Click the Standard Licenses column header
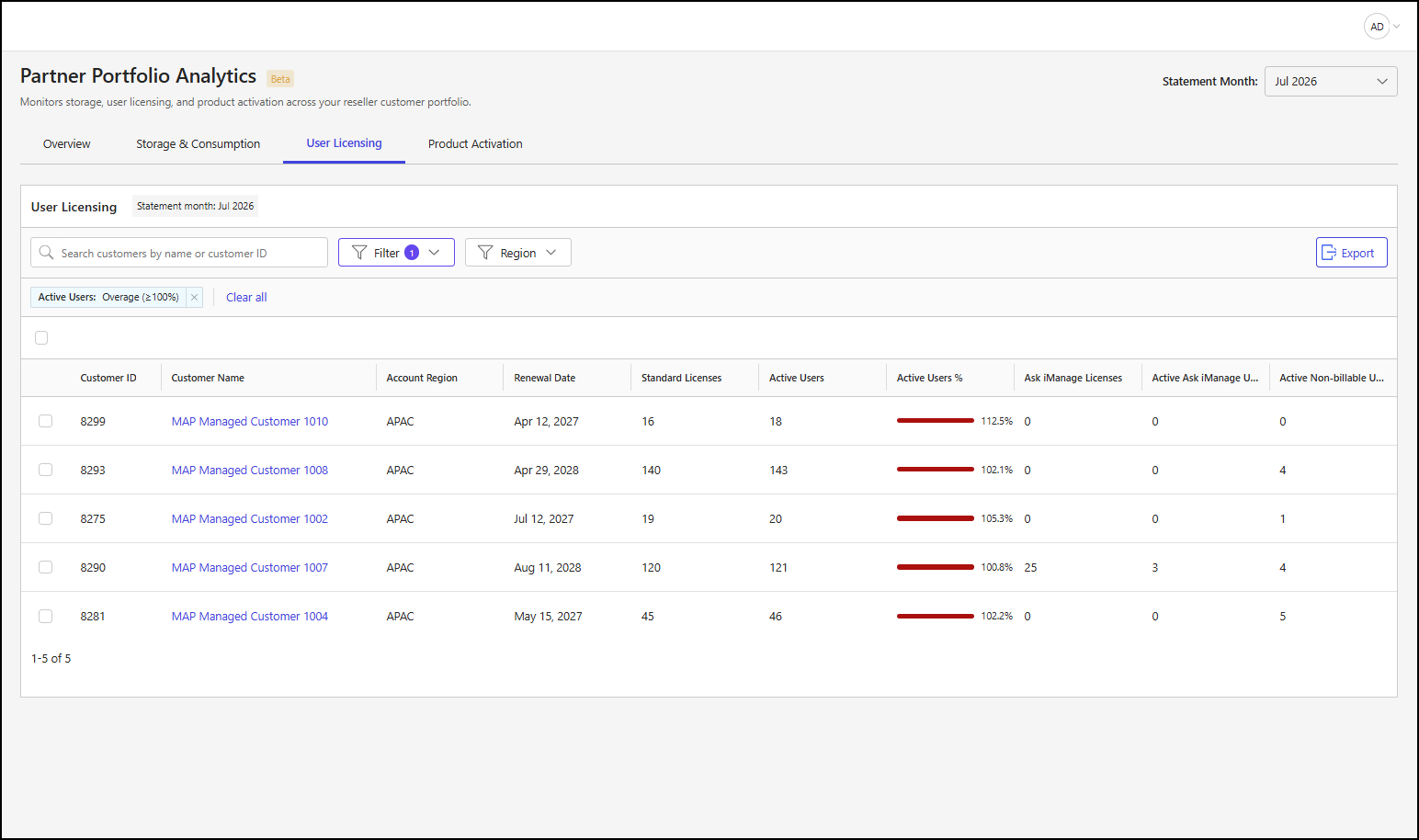 (681, 378)
